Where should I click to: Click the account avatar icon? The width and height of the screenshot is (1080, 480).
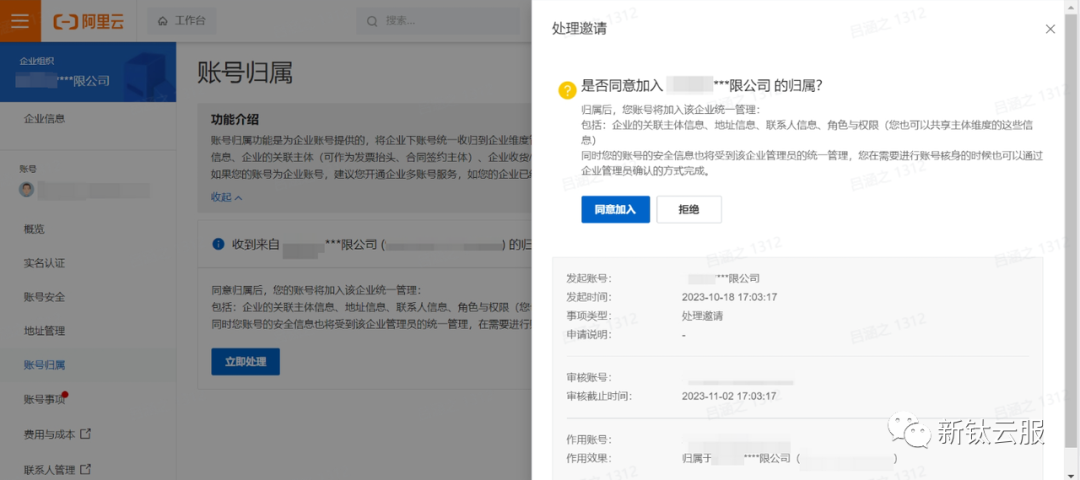26,190
